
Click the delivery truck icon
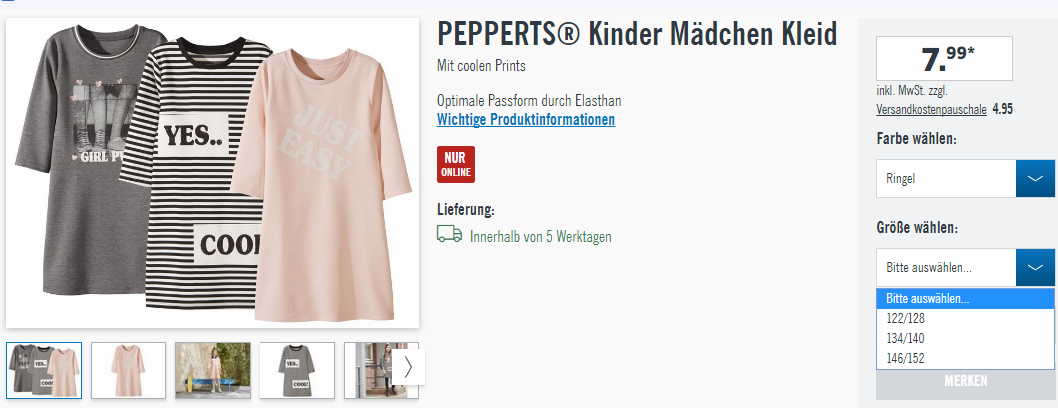[x=449, y=234]
